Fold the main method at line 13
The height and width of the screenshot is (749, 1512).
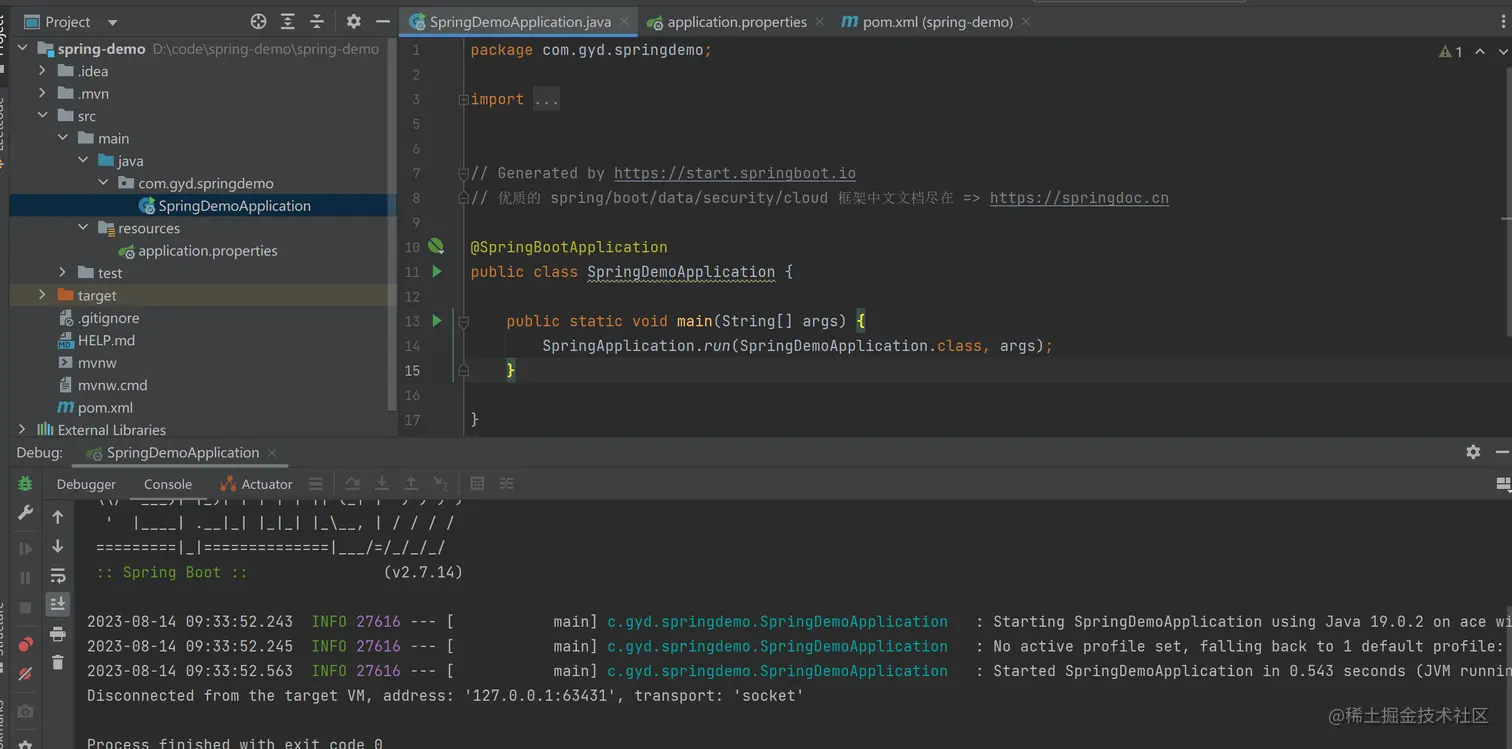463,322
